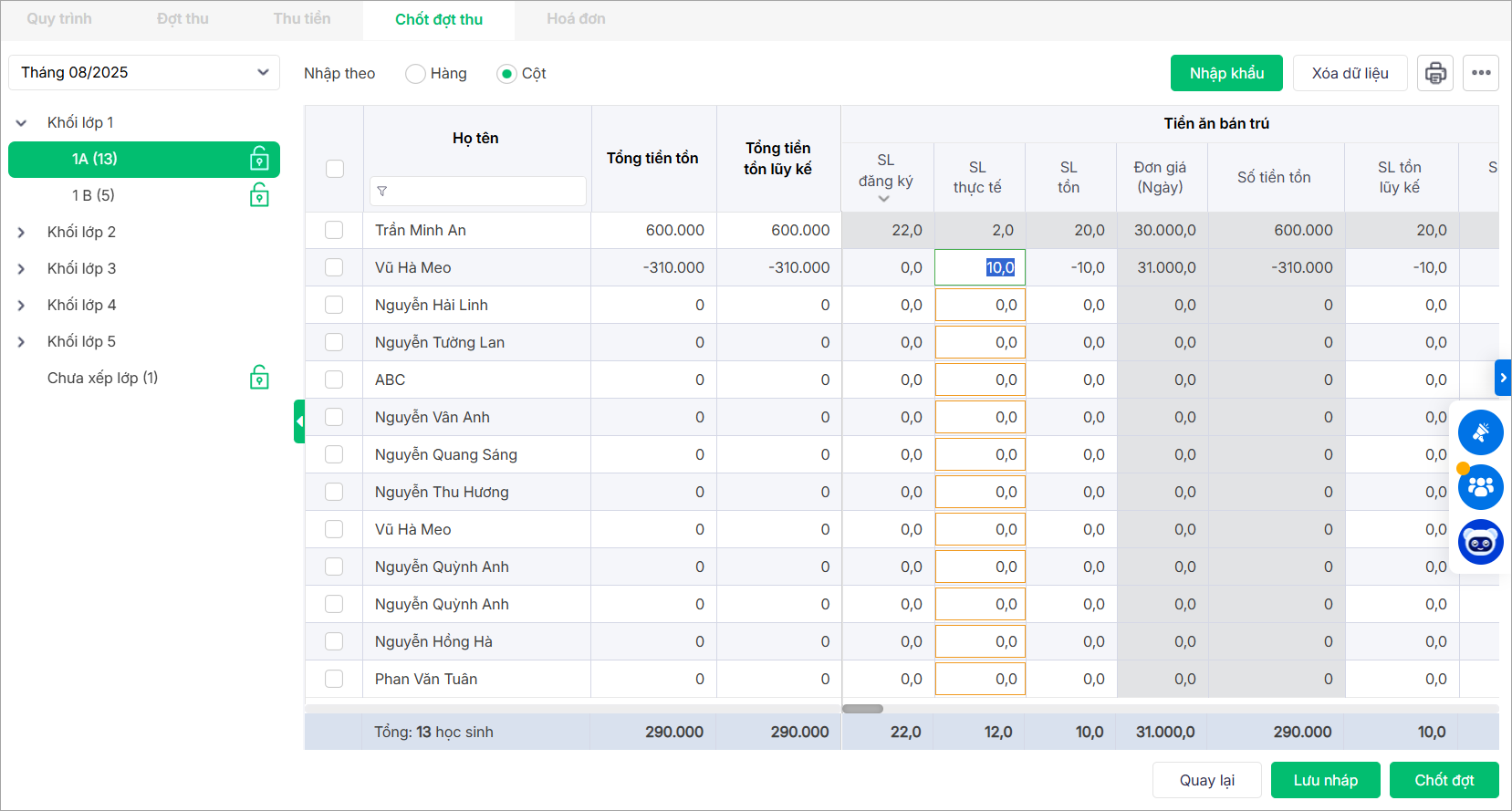This screenshot has height=811, width=1512.
Task: Click the lock icon beside class 1A
Action: click(x=259, y=159)
